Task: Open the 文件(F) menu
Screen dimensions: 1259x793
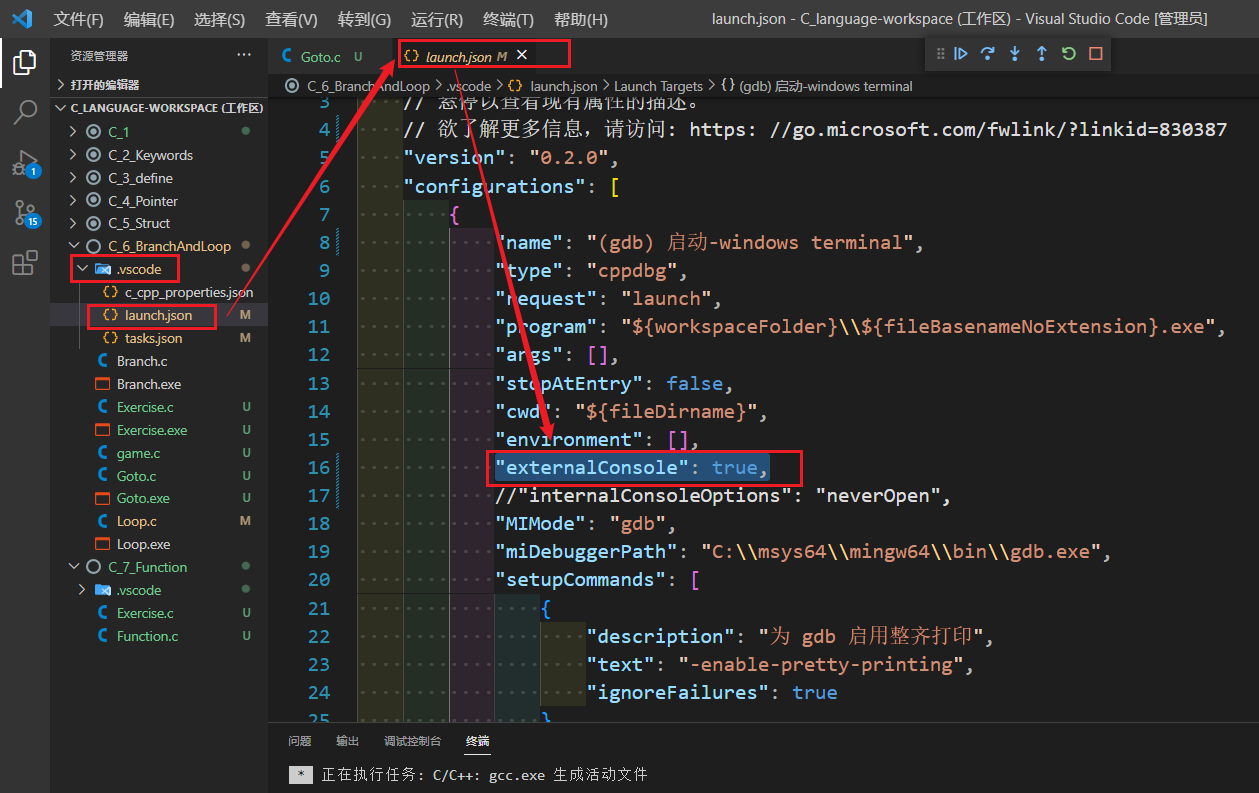Action: [78, 19]
